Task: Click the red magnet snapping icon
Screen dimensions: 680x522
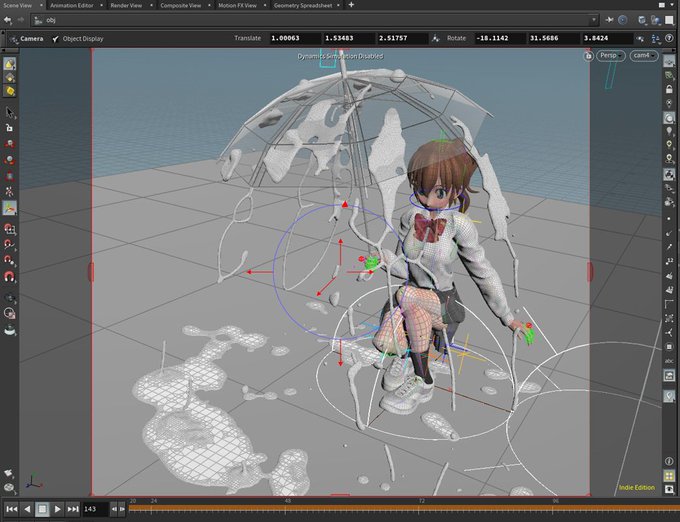Action: pos(9,276)
